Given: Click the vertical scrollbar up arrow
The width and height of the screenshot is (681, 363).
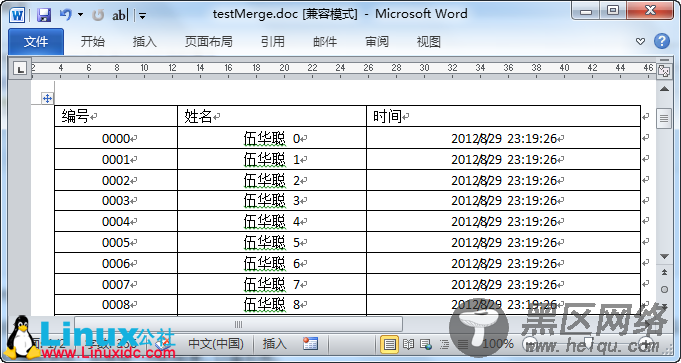Looking at the screenshot, I should point(664,89).
